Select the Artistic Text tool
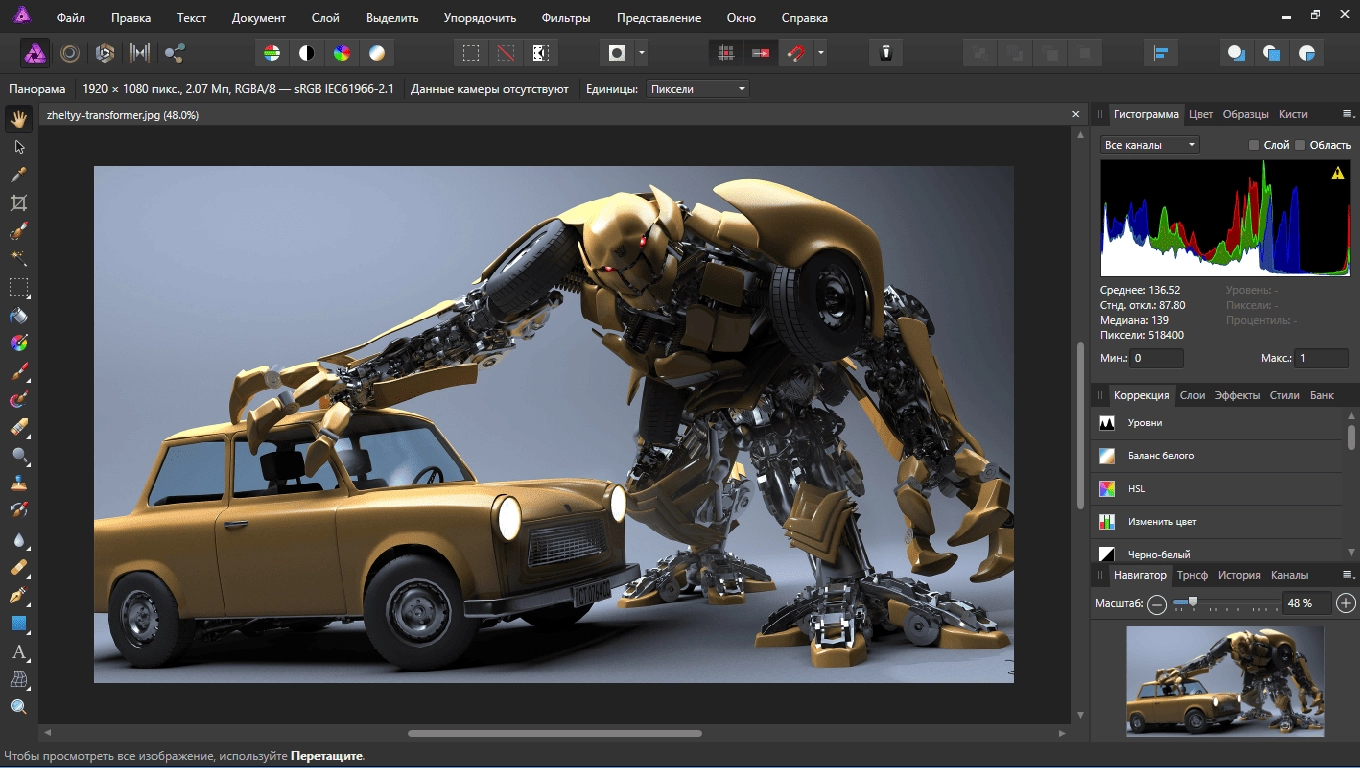1360x768 pixels. pyautogui.click(x=18, y=651)
